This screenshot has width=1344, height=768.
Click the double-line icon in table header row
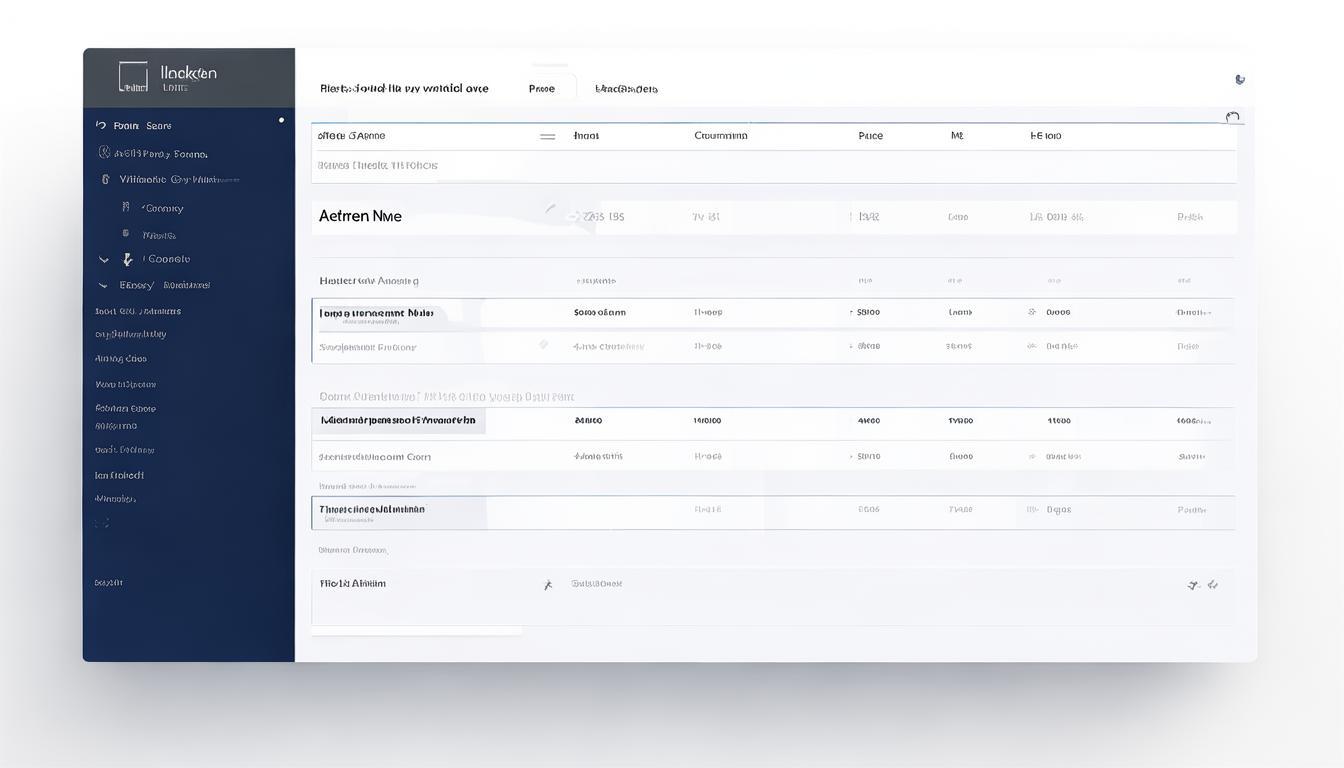548,136
